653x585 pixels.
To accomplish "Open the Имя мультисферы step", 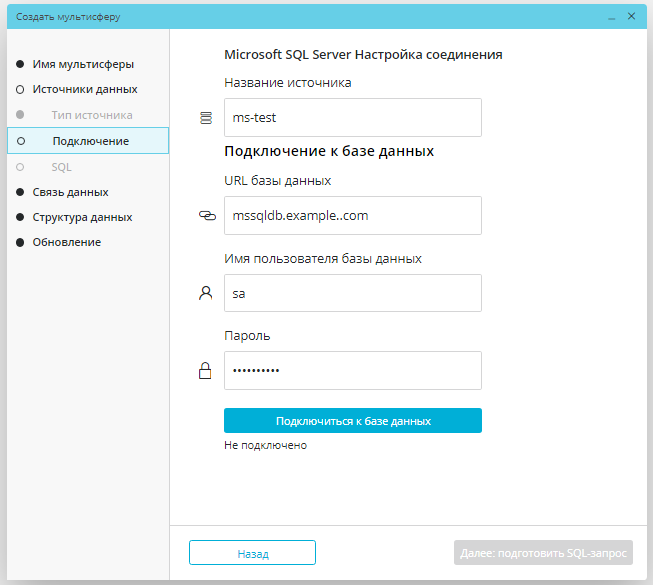I will [83, 64].
